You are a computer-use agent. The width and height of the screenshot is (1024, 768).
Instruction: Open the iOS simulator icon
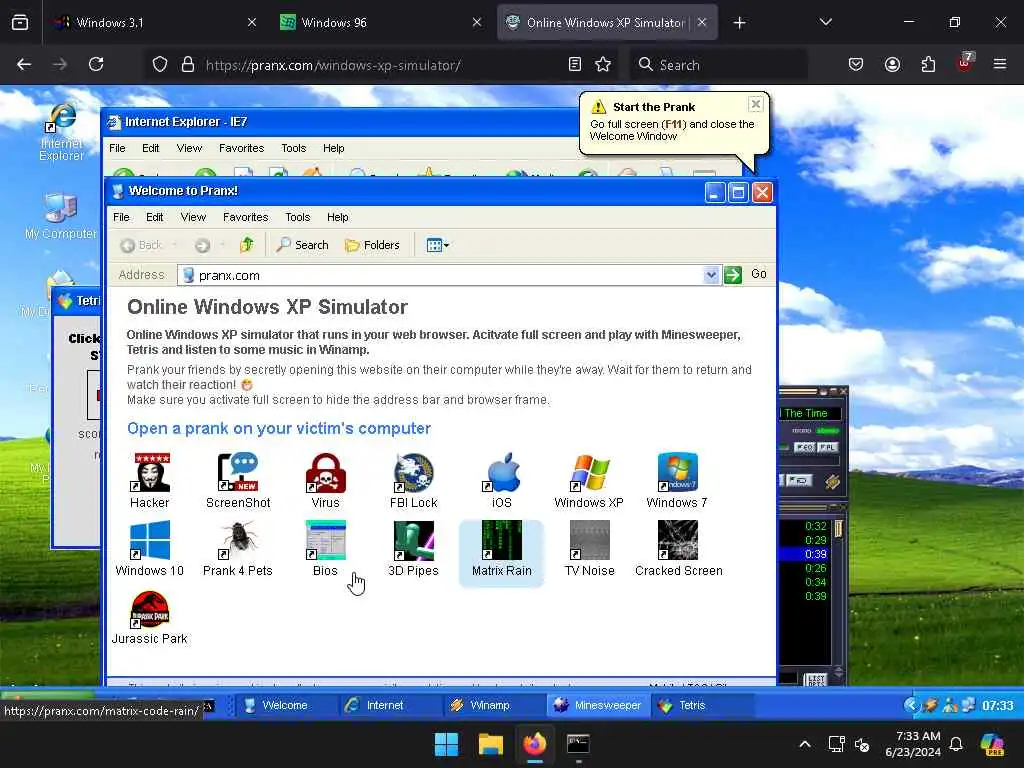tap(502, 481)
